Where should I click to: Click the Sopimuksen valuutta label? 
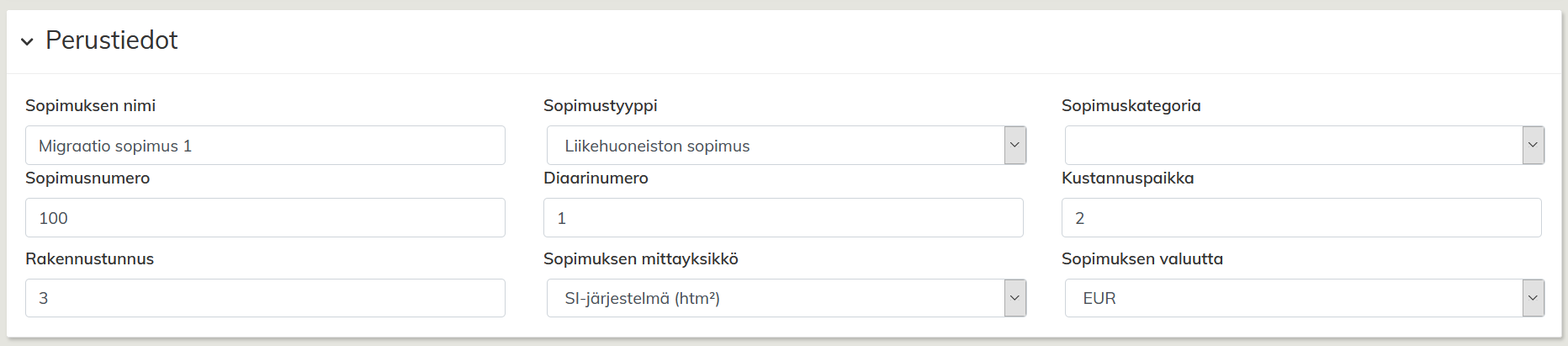click(x=1142, y=259)
